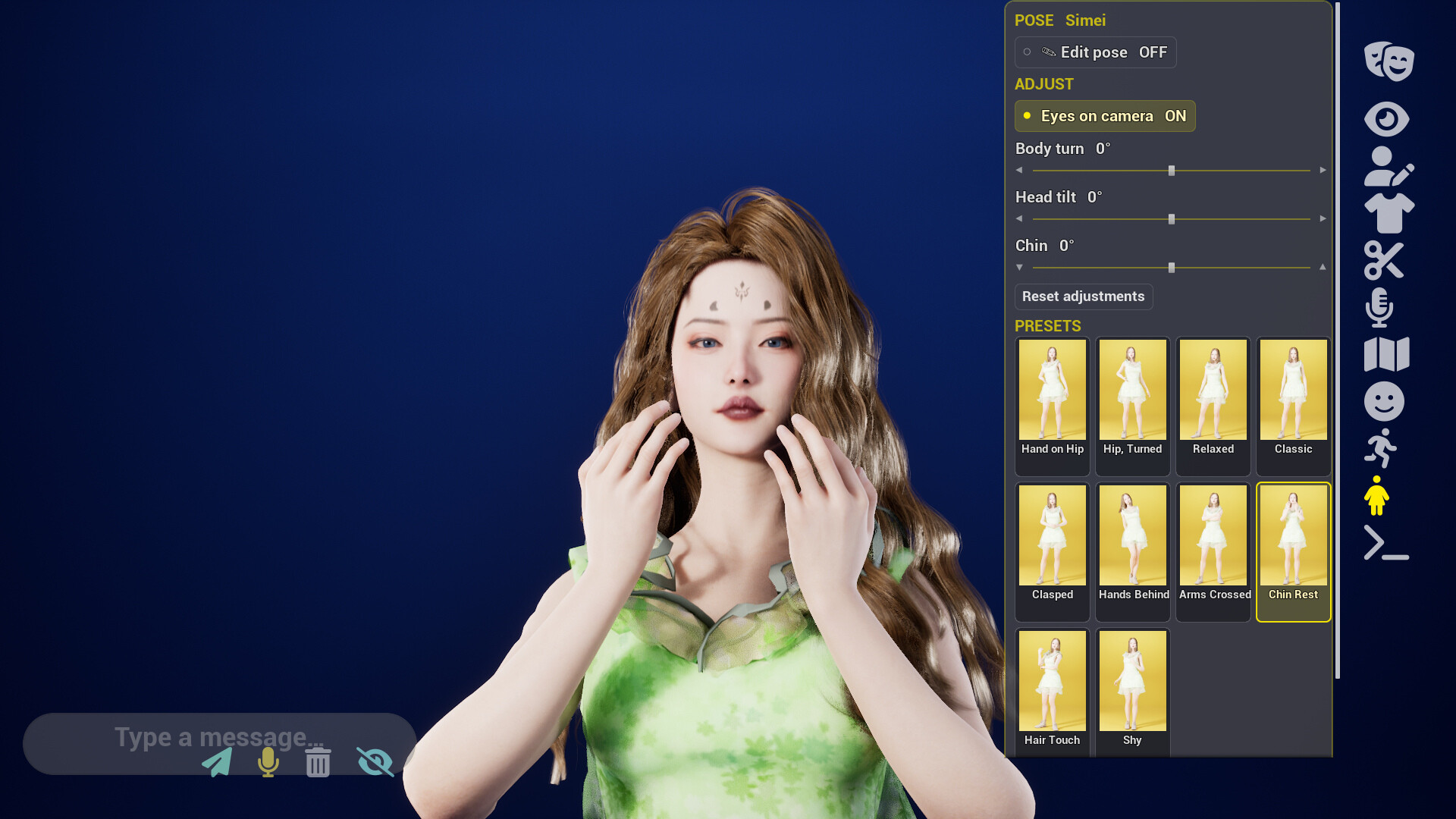
Task: Click the Body turn slider handle
Action: pyautogui.click(x=1172, y=171)
